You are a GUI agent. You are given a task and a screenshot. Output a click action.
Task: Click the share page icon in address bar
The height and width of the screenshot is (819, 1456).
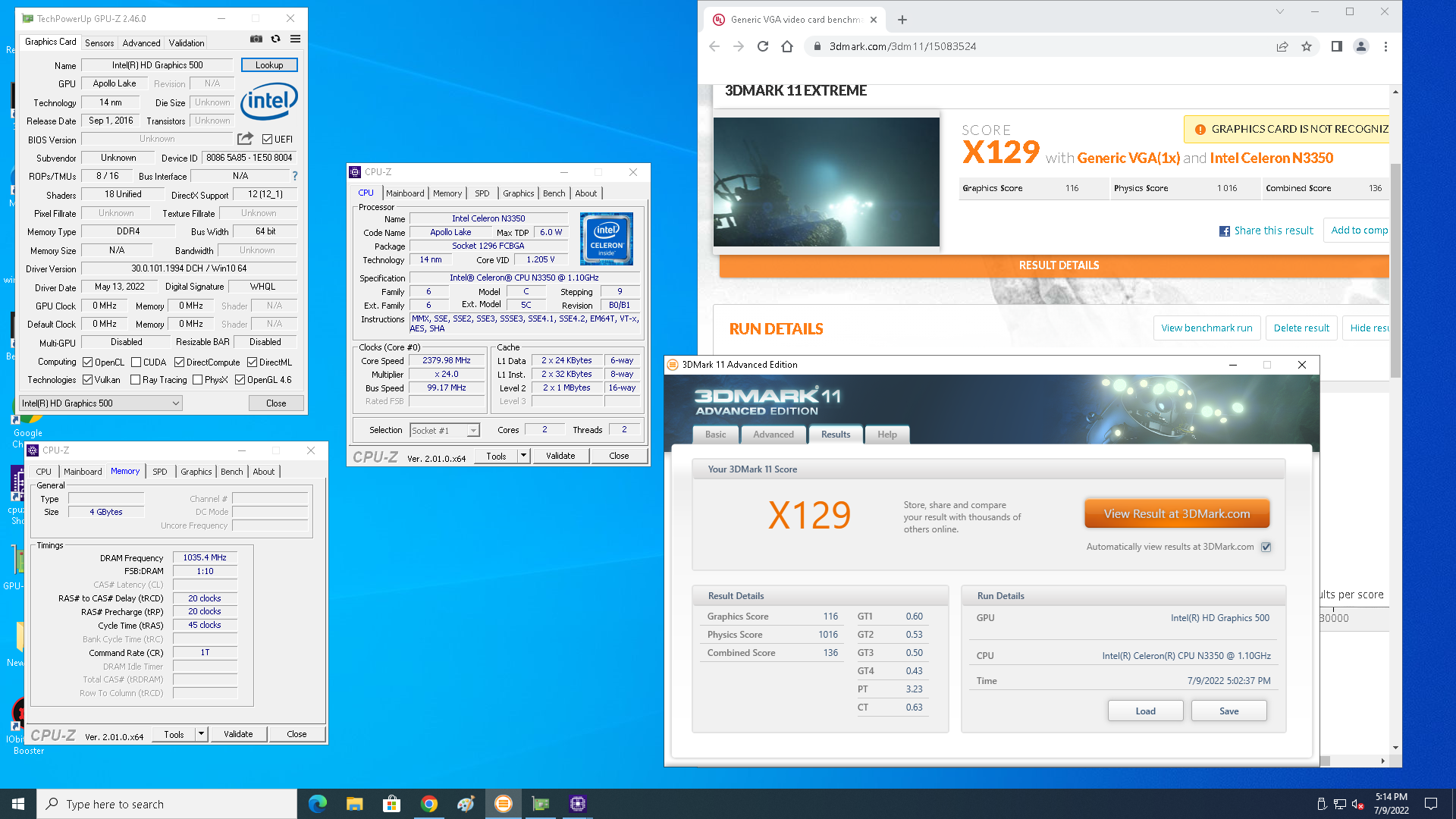[x=1282, y=46]
